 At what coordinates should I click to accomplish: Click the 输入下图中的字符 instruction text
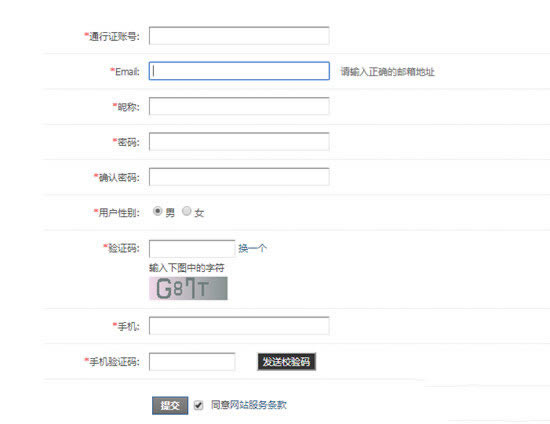(187, 268)
